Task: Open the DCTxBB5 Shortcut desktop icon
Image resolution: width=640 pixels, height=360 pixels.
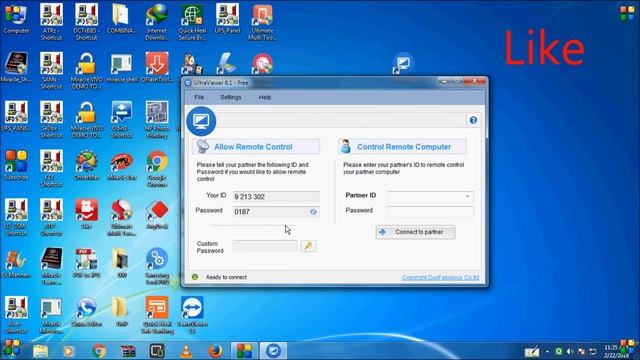Action: click(87, 22)
